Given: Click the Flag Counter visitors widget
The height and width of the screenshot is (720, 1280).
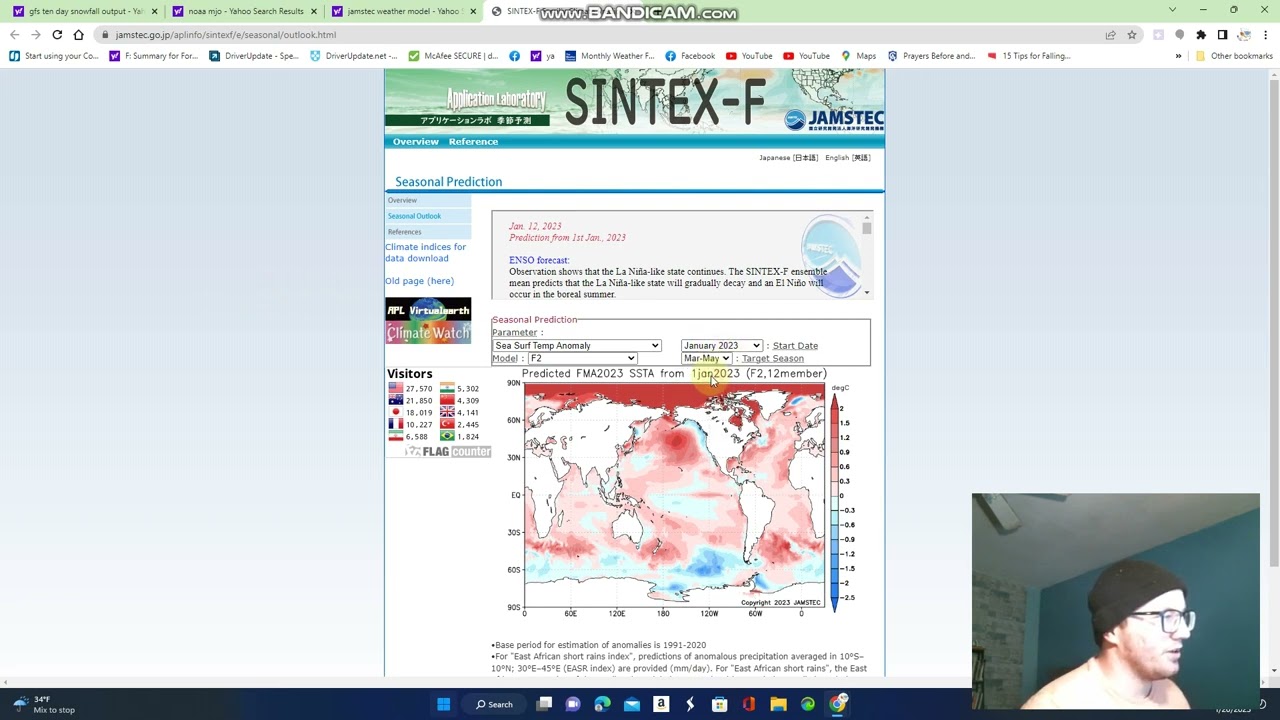Looking at the screenshot, I should [438, 412].
